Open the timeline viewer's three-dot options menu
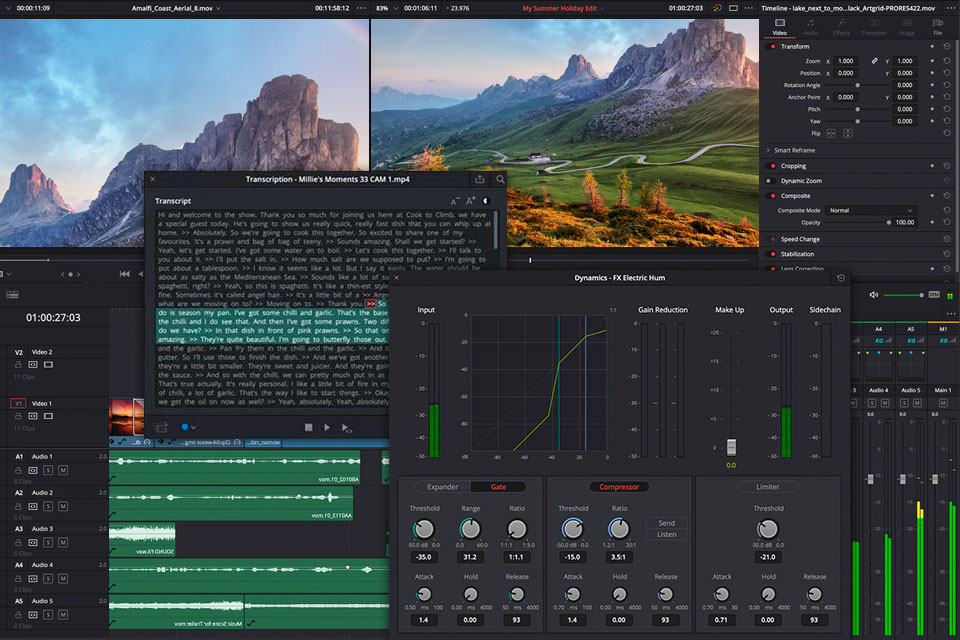Image resolution: width=960 pixels, height=640 pixels. [749, 8]
